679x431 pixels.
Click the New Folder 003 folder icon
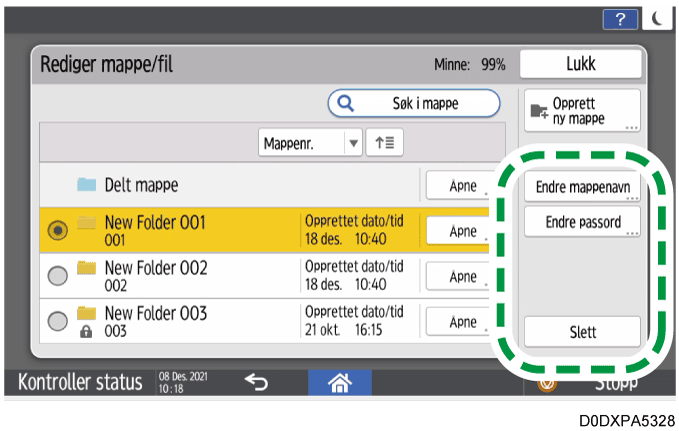click(87, 313)
